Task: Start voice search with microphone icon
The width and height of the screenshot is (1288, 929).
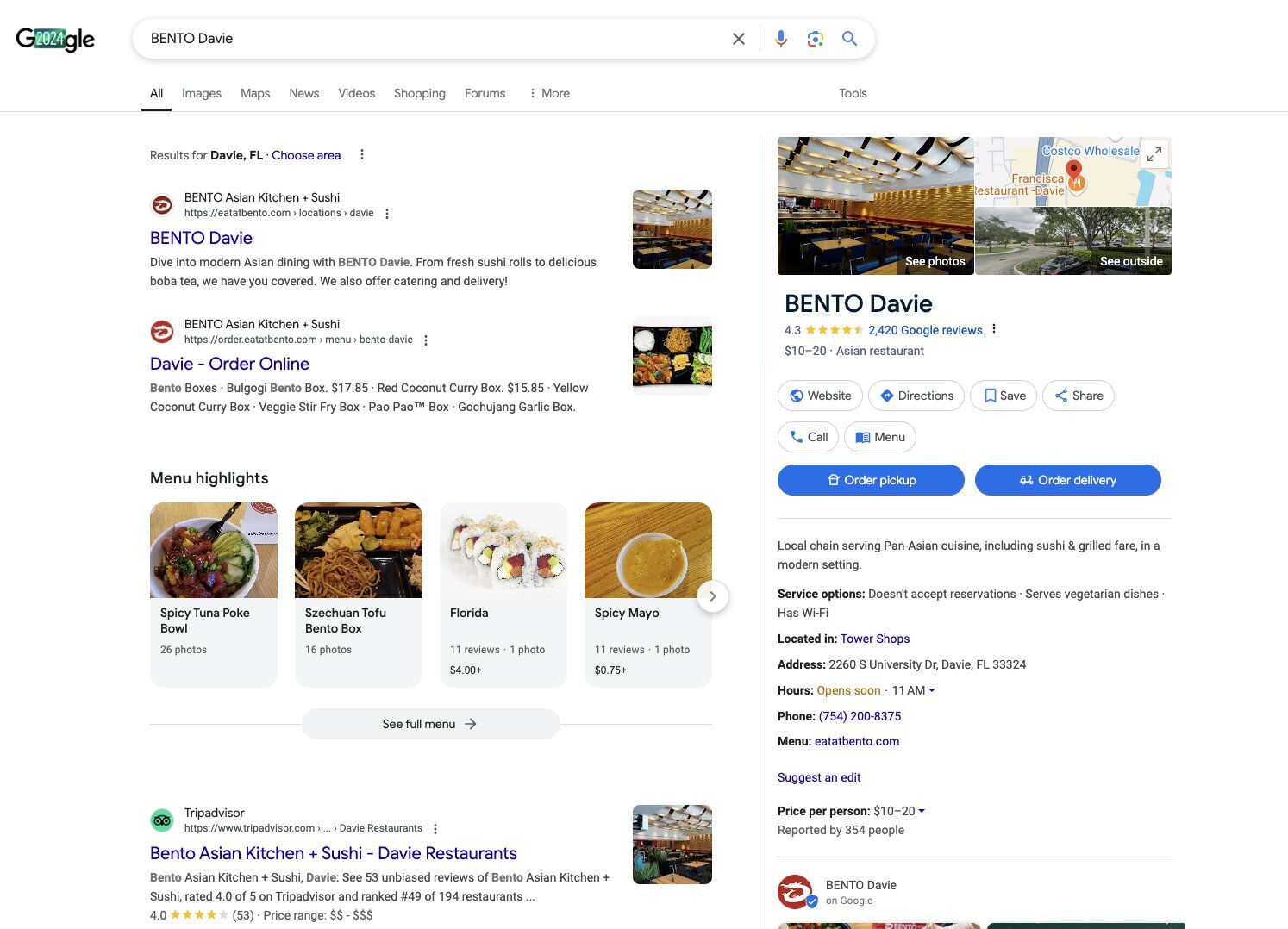Action: tap(781, 39)
